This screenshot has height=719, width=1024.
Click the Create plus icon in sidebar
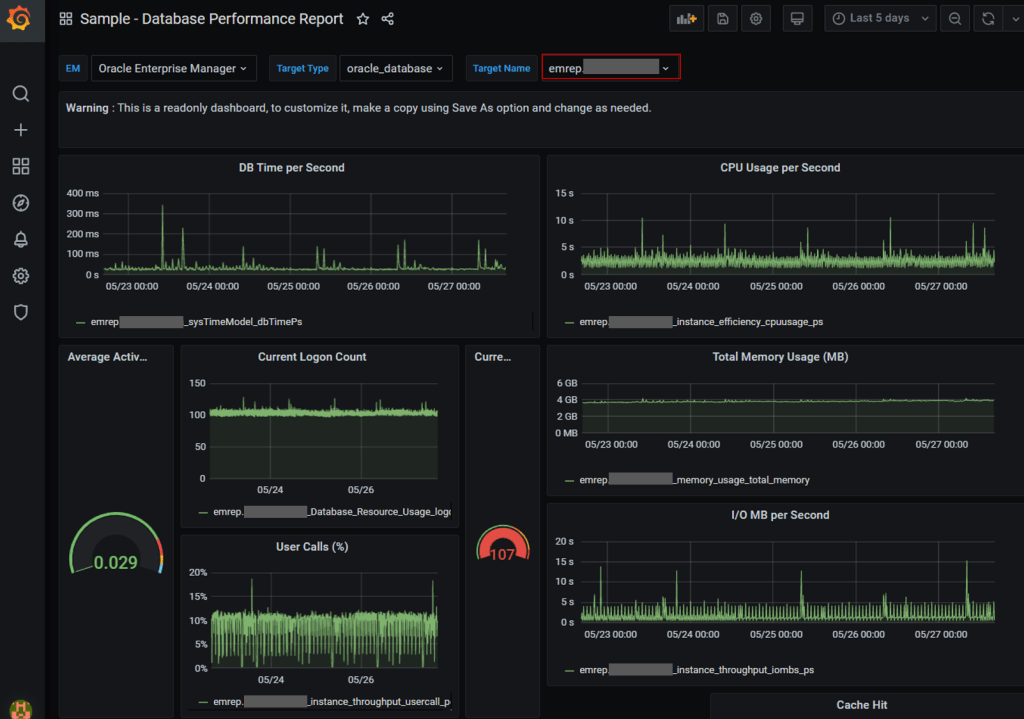[20, 130]
